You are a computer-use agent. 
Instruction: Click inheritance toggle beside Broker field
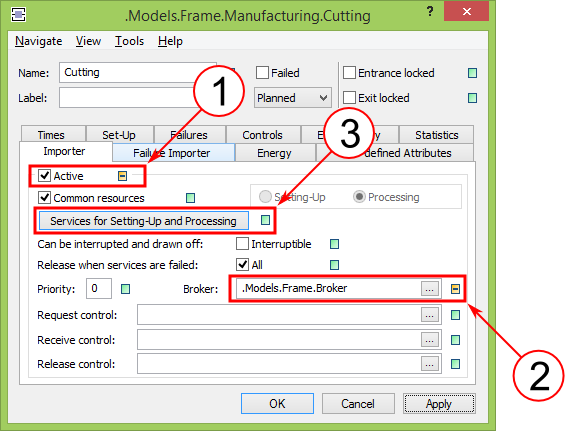click(455, 289)
